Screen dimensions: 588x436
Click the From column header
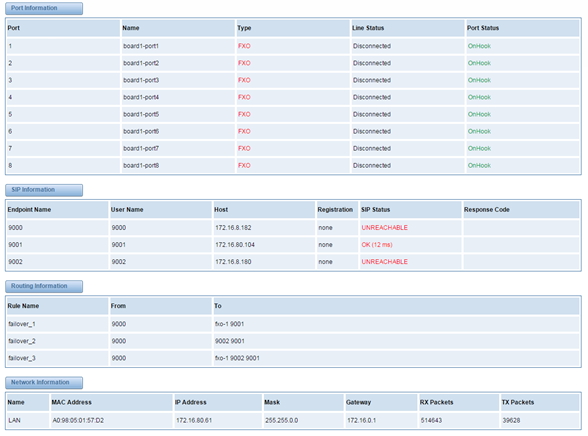pyautogui.click(x=118, y=306)
